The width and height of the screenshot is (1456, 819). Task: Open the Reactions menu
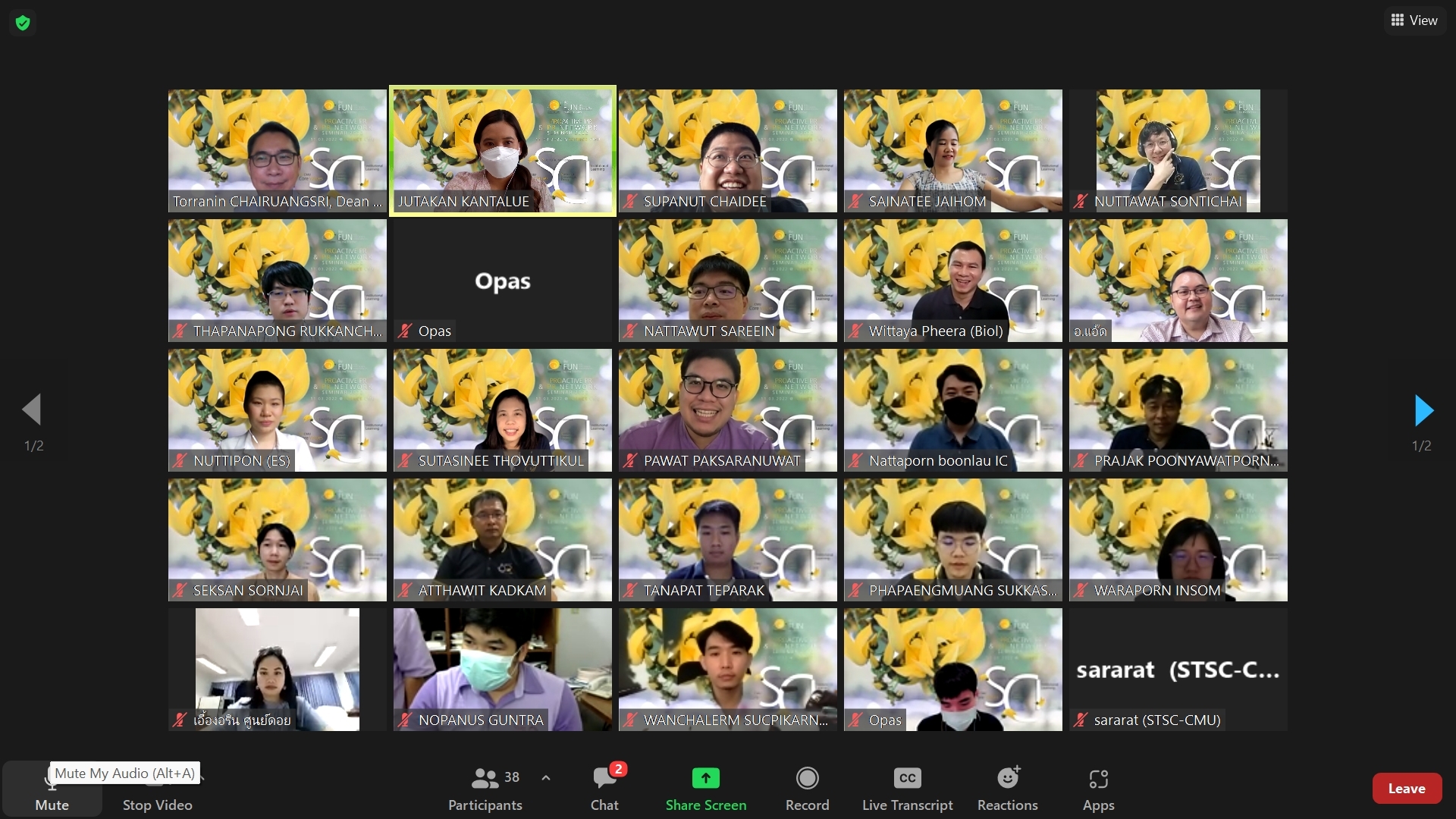1007,789
